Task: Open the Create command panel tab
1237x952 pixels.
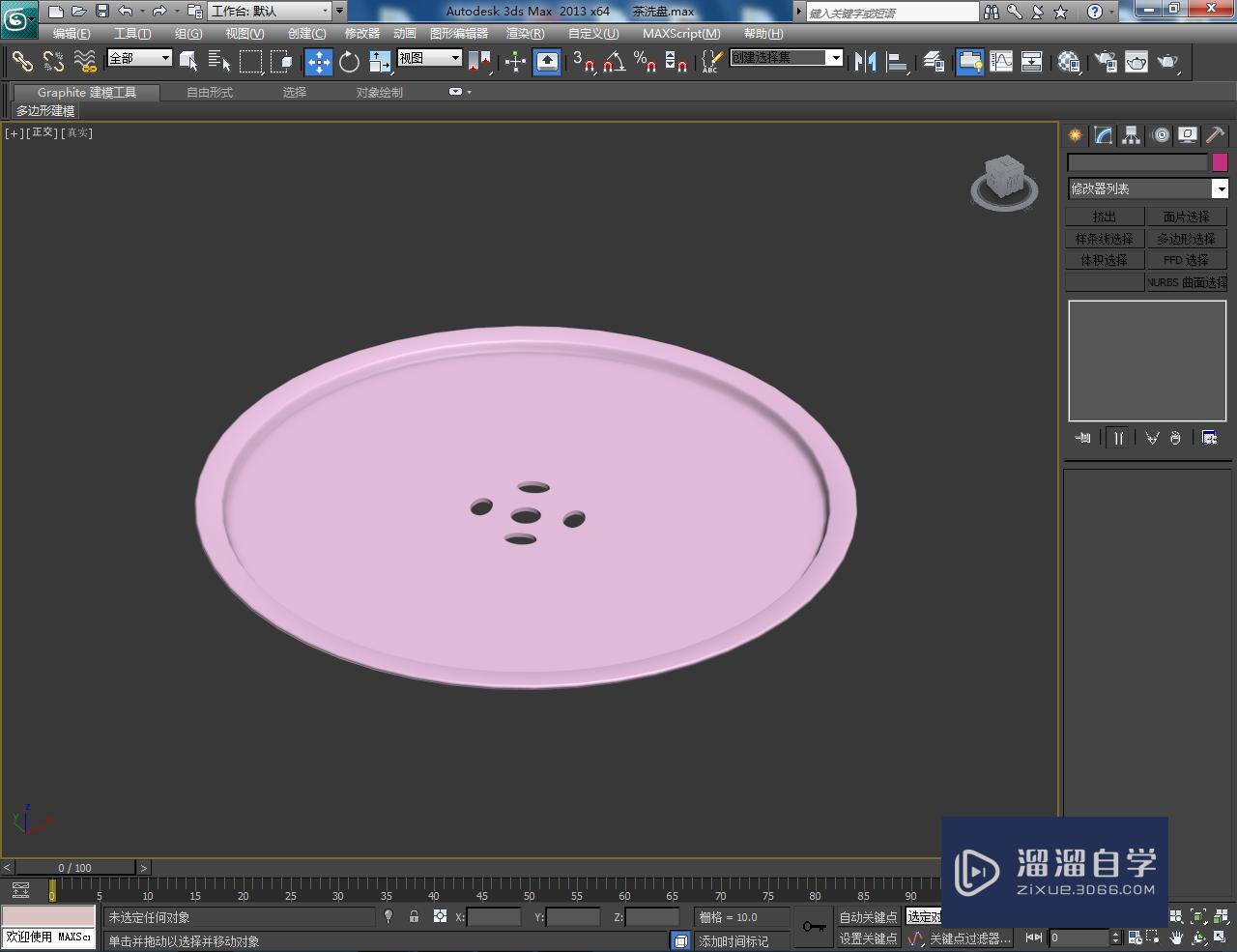Action: [1075, 135]
